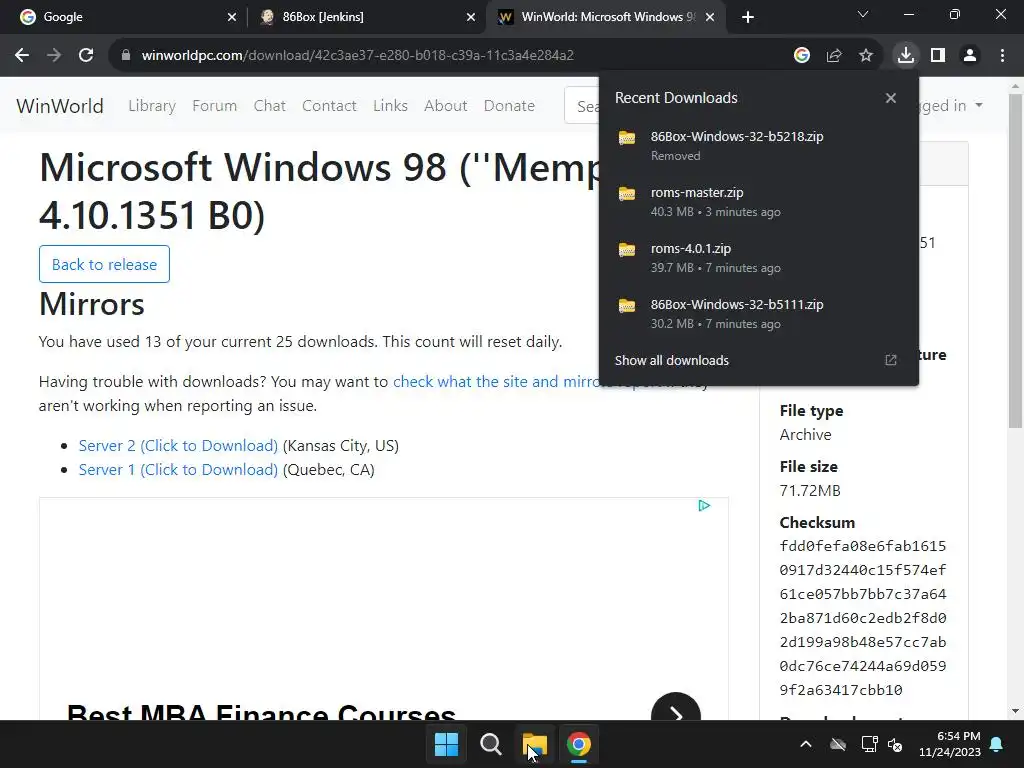Click the page vertical scrollbar thumb
1024x768 pixels.
click(1015, 261)
